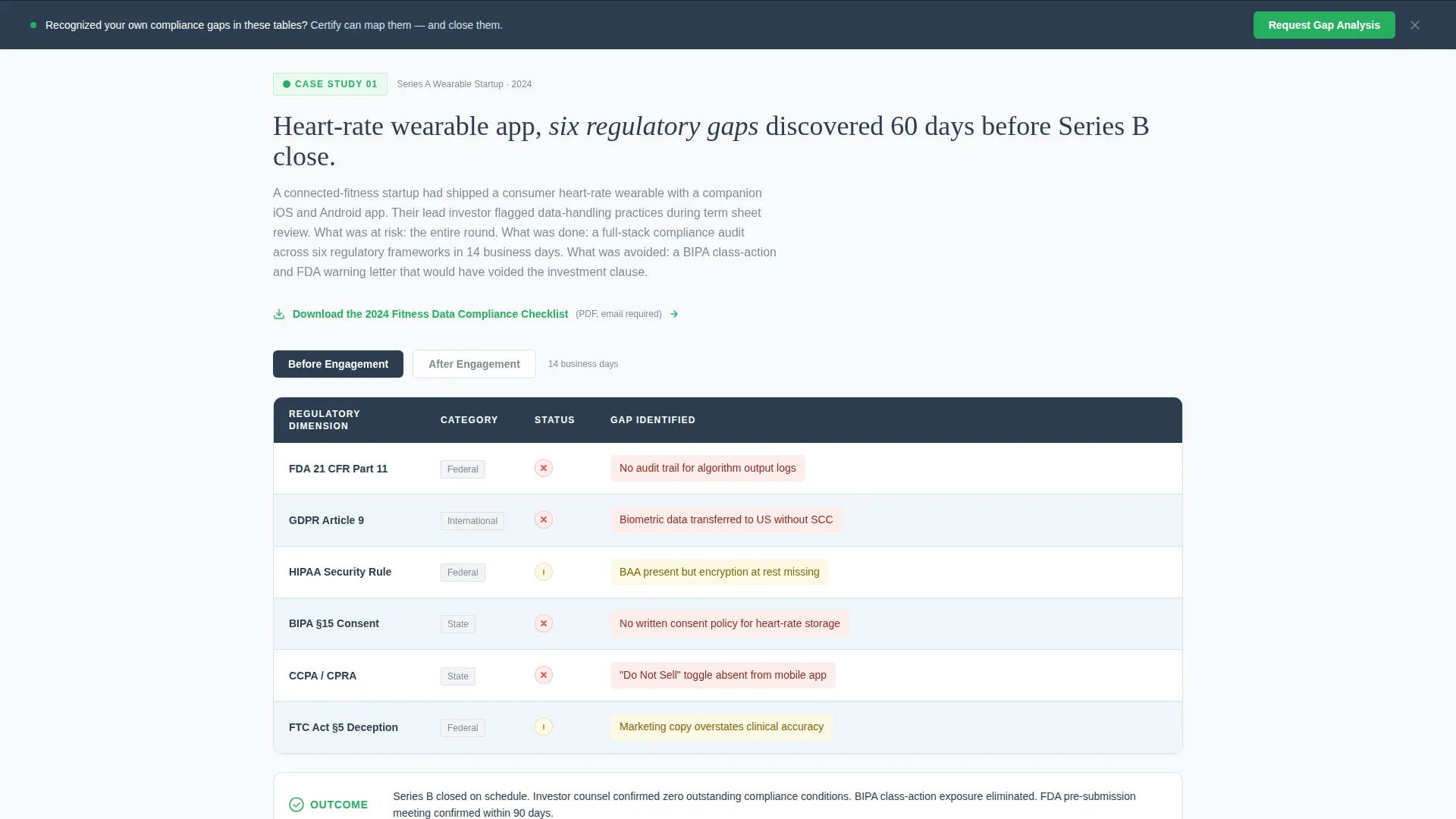
Task: Click the red X status icon for FDA 21 CFR Part 11
Action: tap(544, 468)
